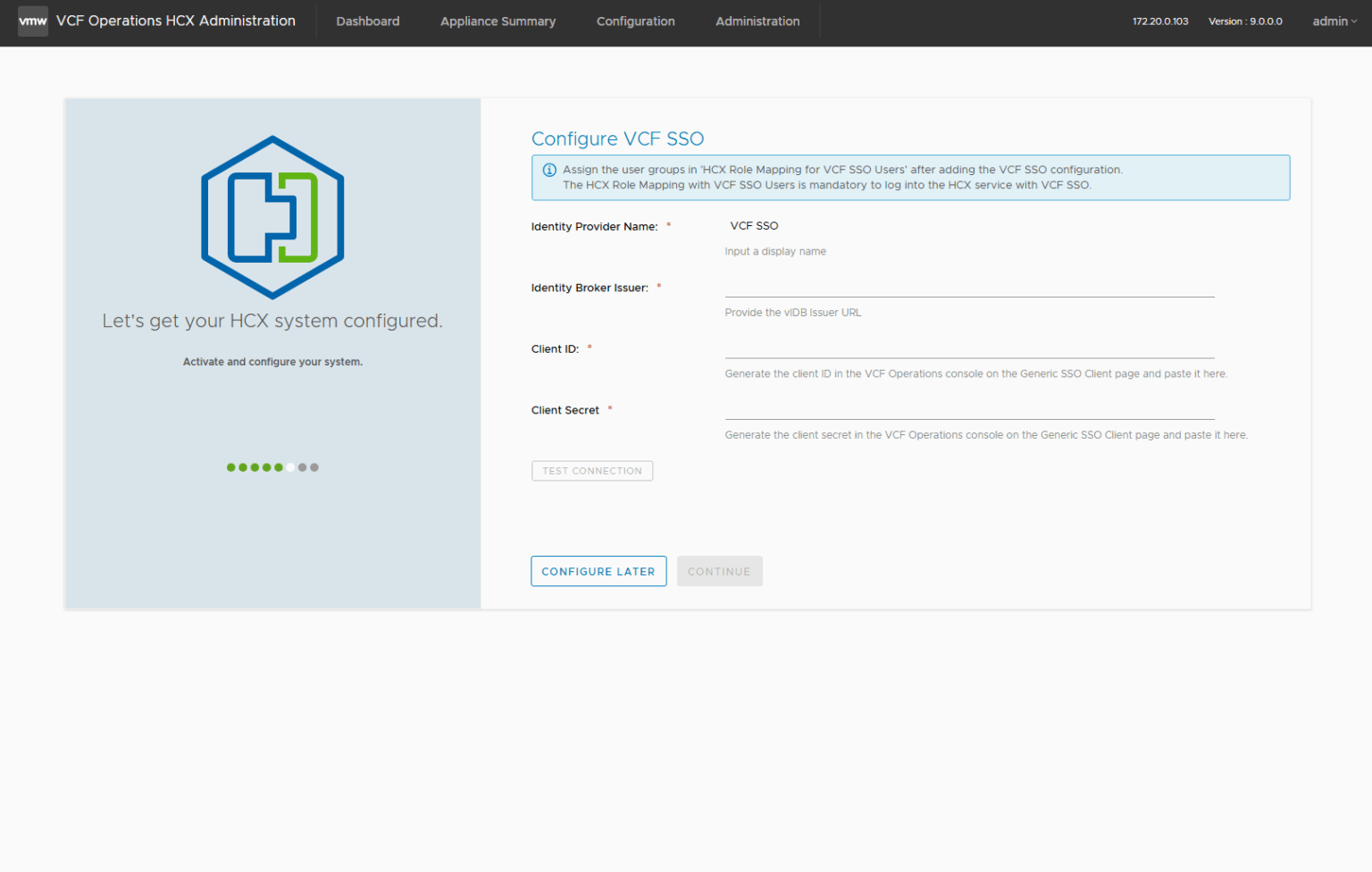Click the Configure VCF SSO heading
Image resolution: width=1372 pixels, height=872 pixels.
[x=617, y=138]
